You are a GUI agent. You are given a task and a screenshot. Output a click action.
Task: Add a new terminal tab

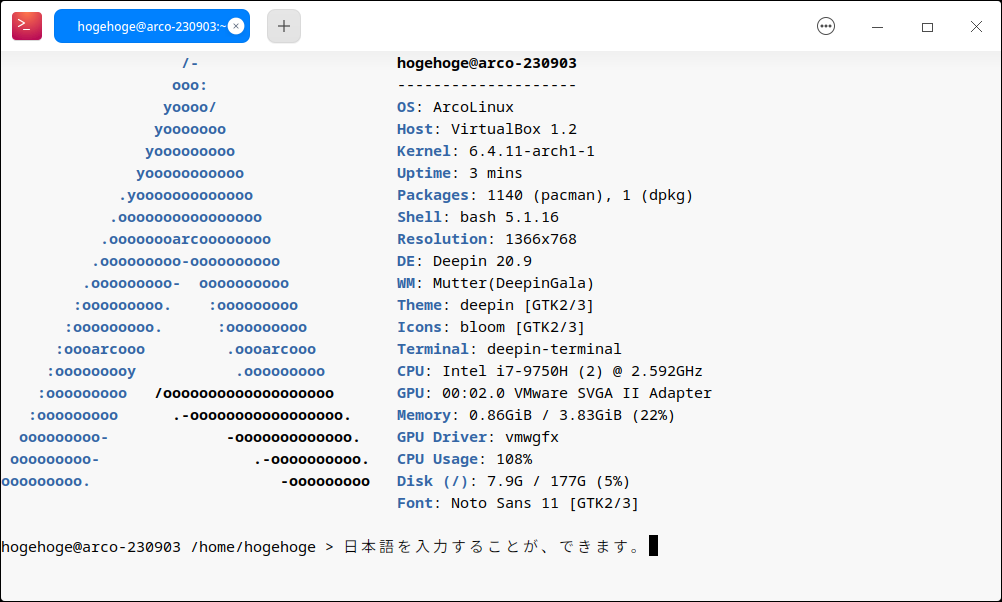point(284,26)
